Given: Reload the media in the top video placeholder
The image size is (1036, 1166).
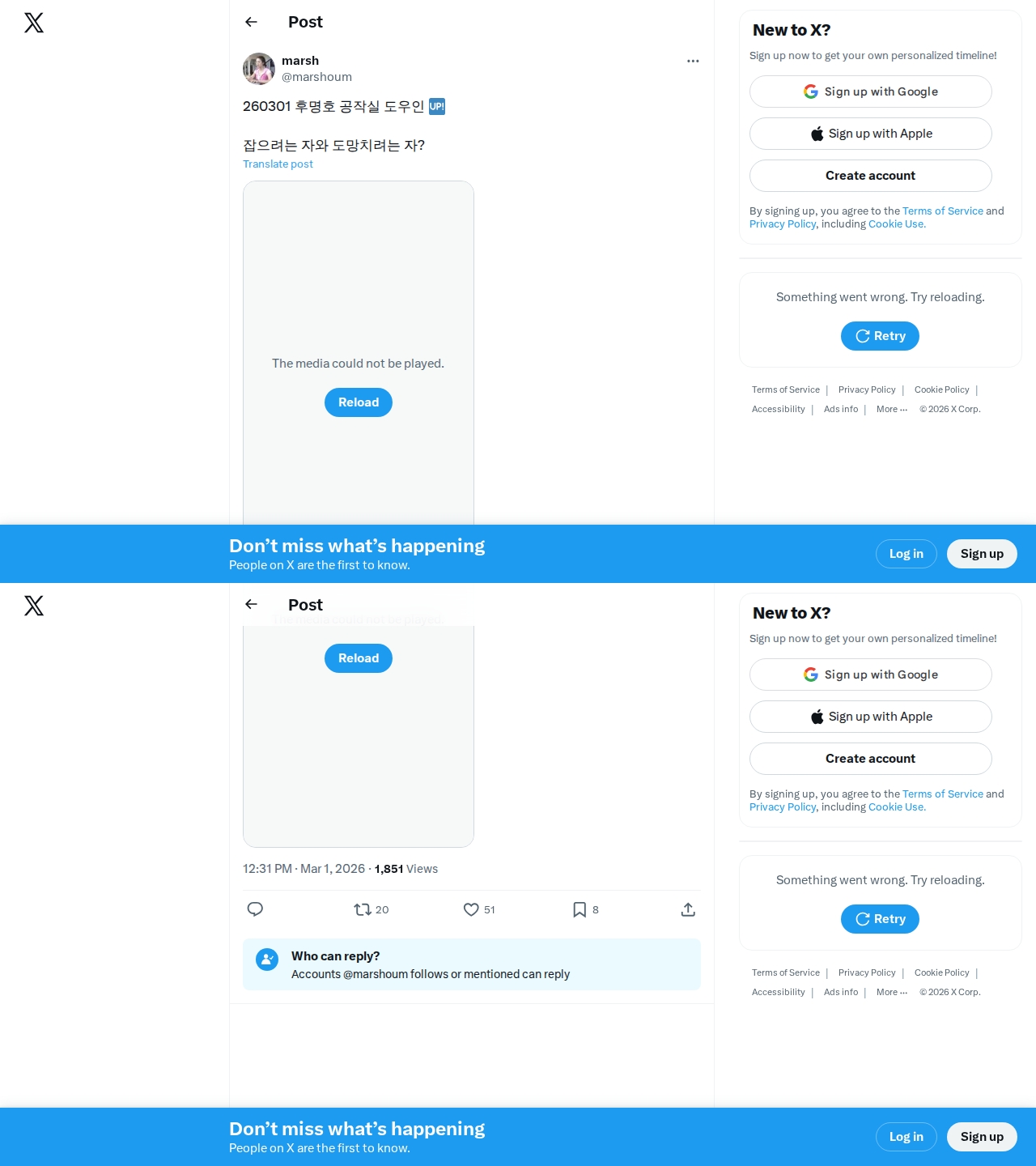Looking at the screenshot, I should 359,402.
